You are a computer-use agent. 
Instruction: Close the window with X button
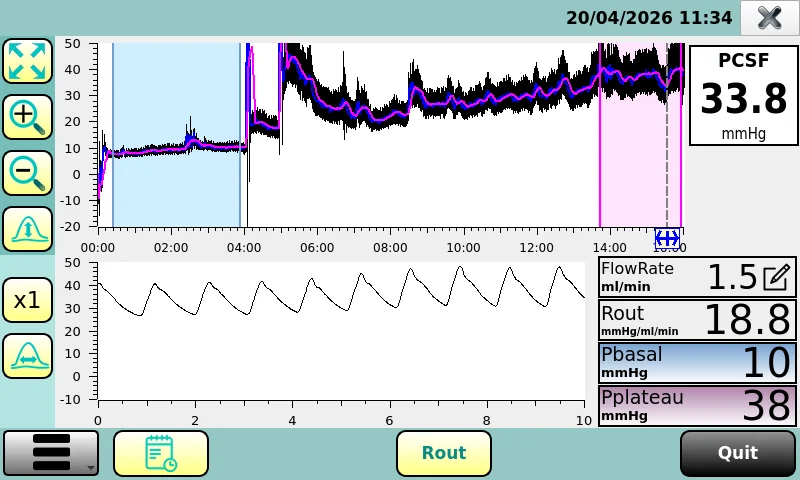pos(769,18)
